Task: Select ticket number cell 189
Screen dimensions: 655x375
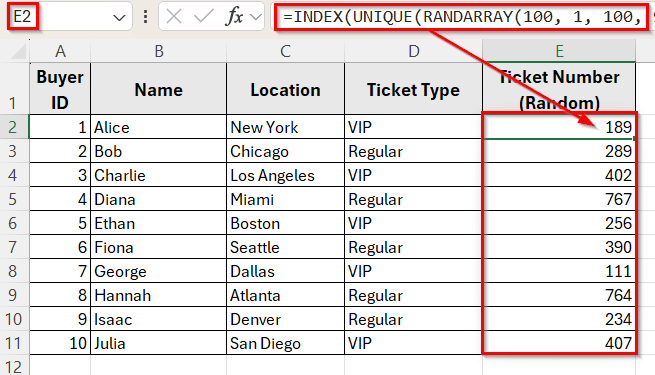Action: pos(559,127)
